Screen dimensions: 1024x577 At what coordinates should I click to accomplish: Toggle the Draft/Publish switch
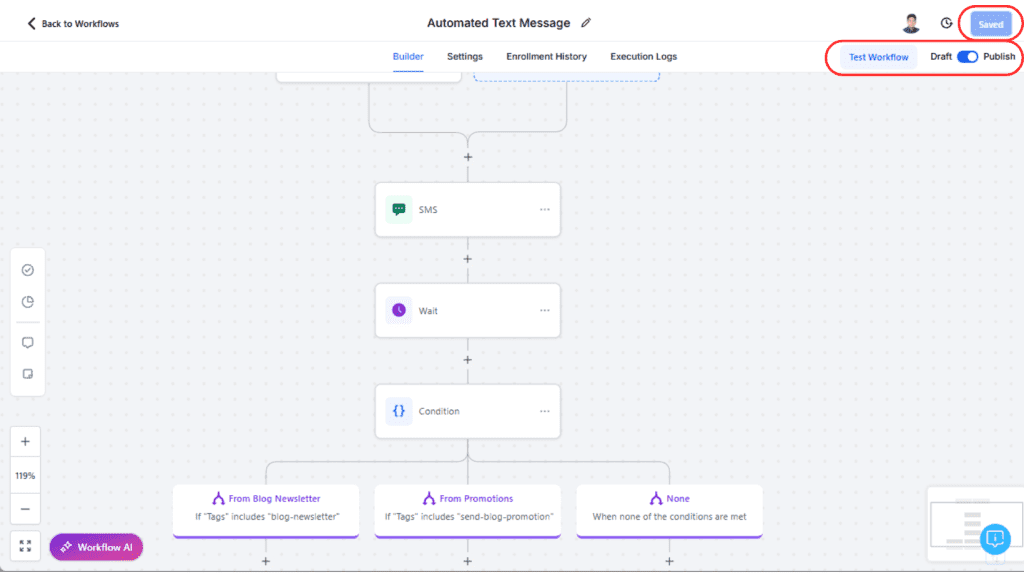coord(967,57)
